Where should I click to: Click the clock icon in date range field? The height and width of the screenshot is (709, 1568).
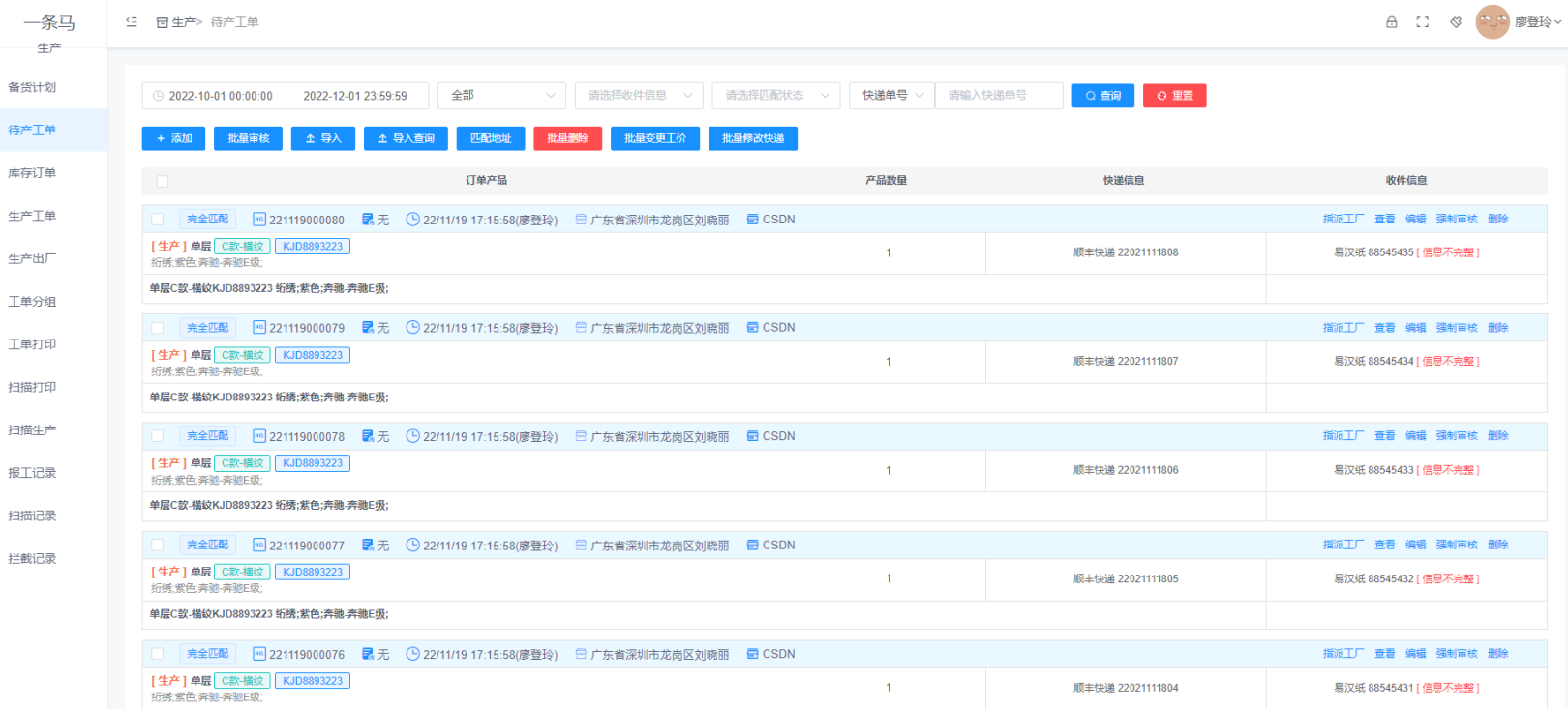158,96
